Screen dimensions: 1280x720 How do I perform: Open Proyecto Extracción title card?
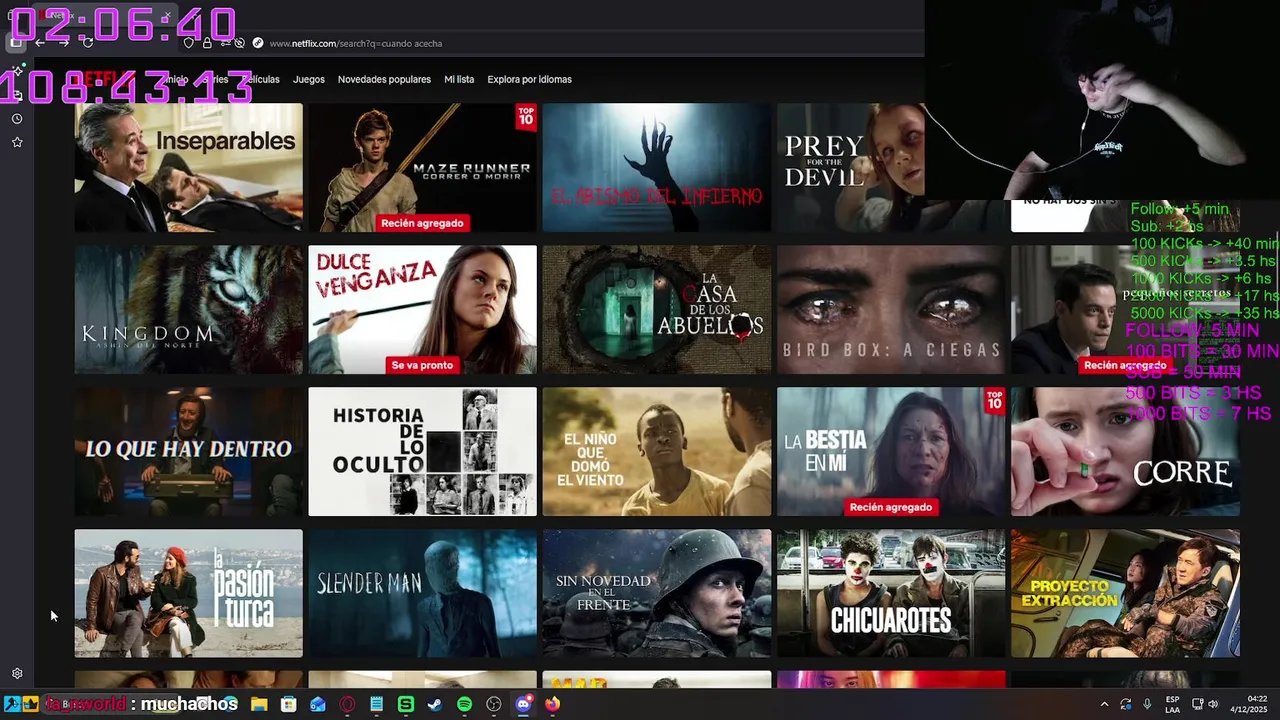[x=1125, y=593]
